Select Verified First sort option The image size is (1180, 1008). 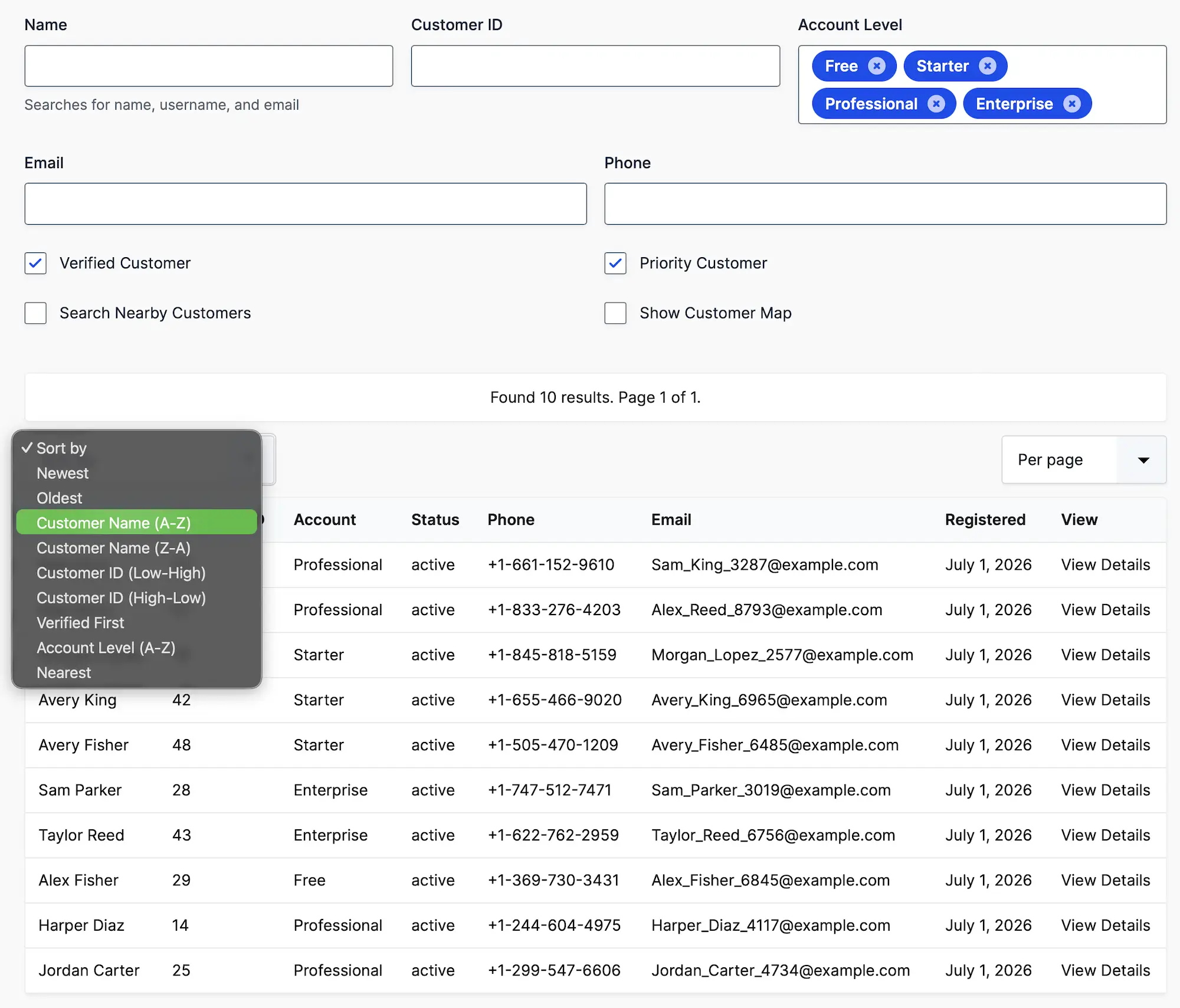(136, 623)
